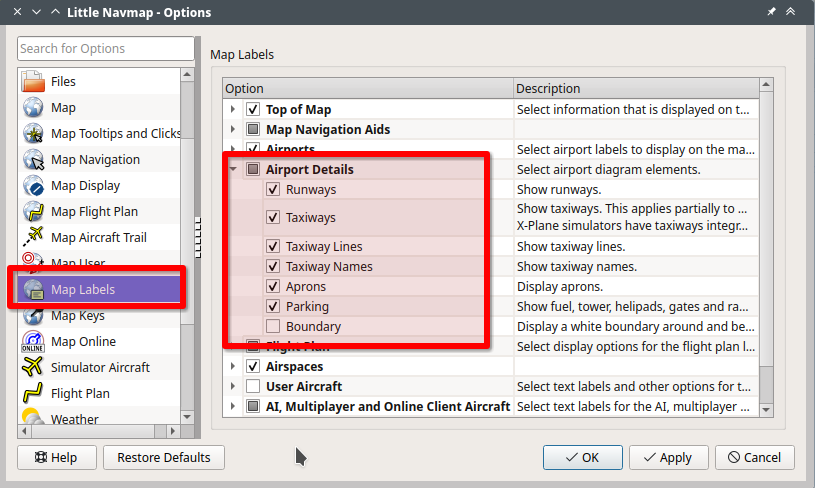Open Simulator Aircraft options page
815x488 pixels.
[99, 367]
